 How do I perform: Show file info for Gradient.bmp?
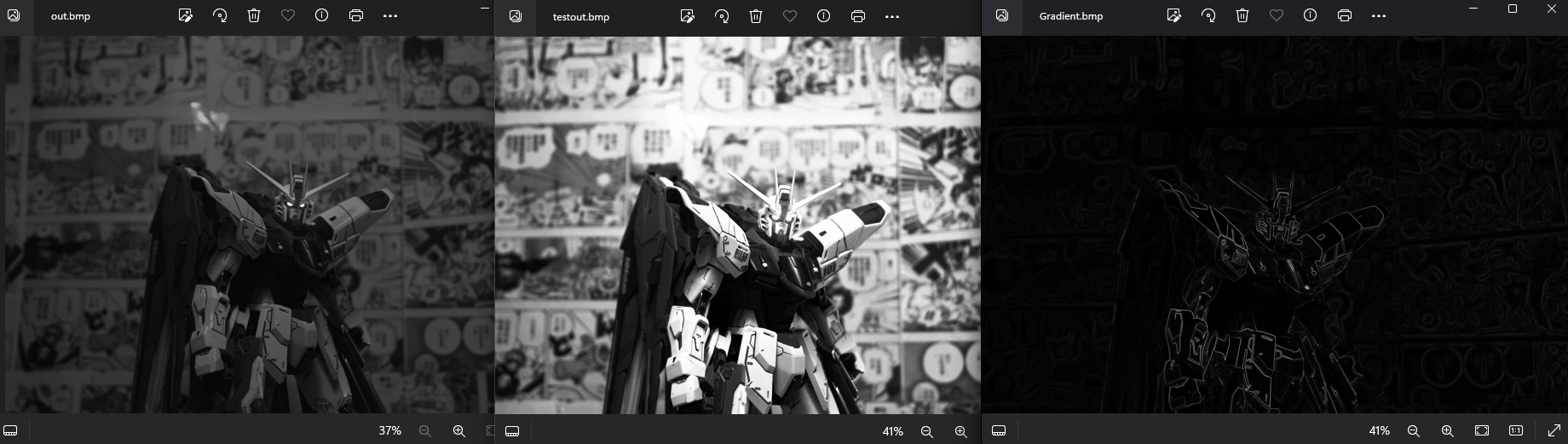pyautogui.click(x=1311, y=15)
